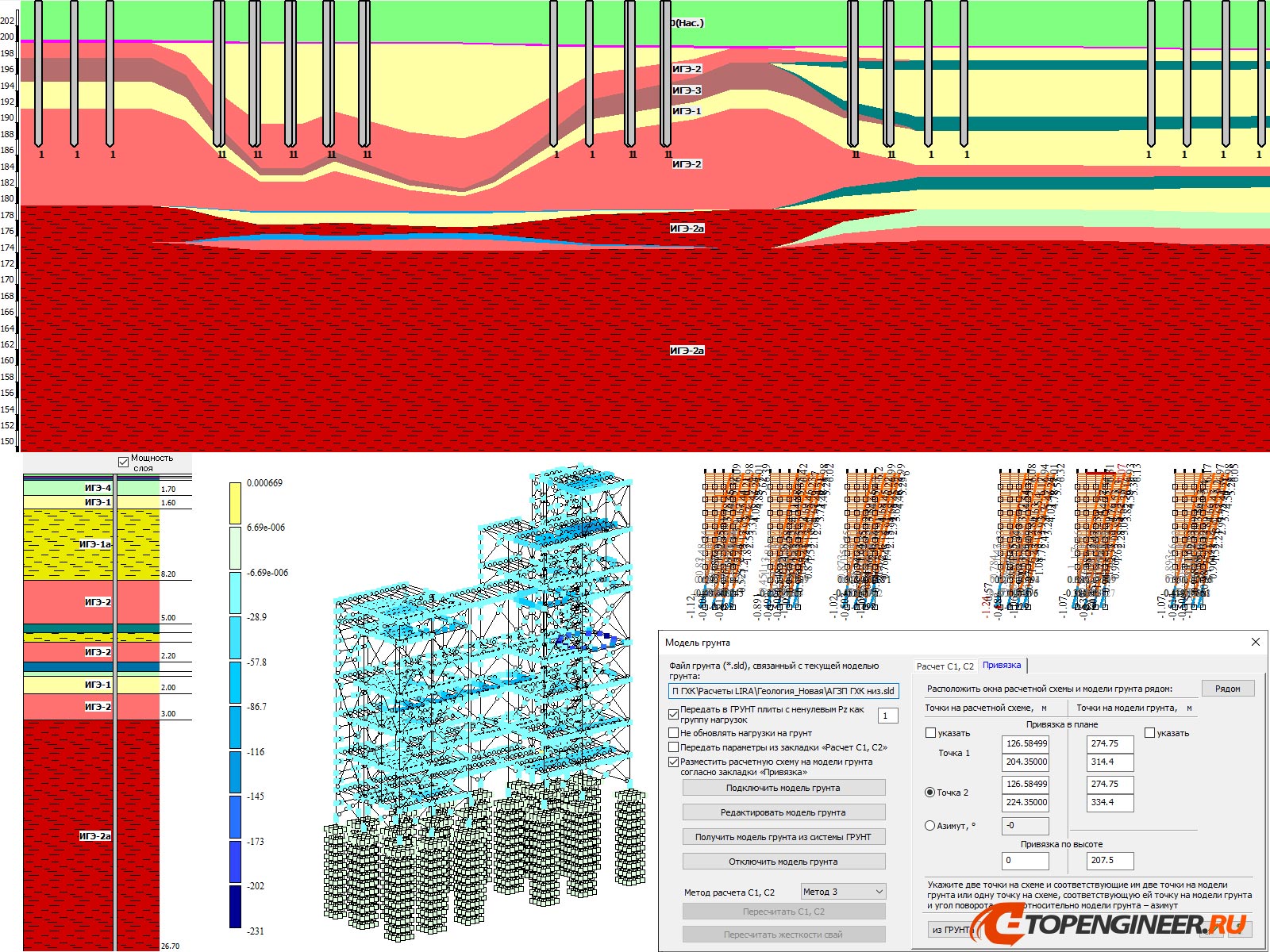Click the 207.5 height binding field
Viewport: 1270px width, 952px height.
[x=1110, y=860]
